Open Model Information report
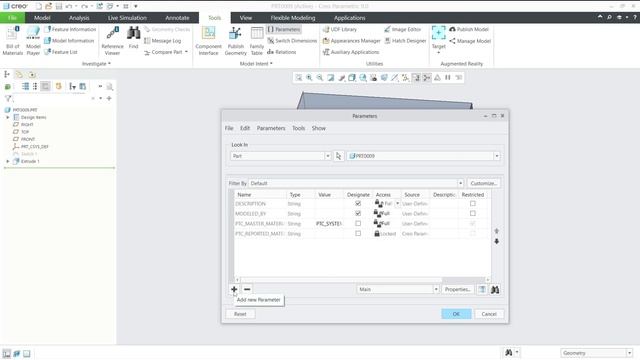The width and height of the screenshot is (640, 360). [69, 41]
